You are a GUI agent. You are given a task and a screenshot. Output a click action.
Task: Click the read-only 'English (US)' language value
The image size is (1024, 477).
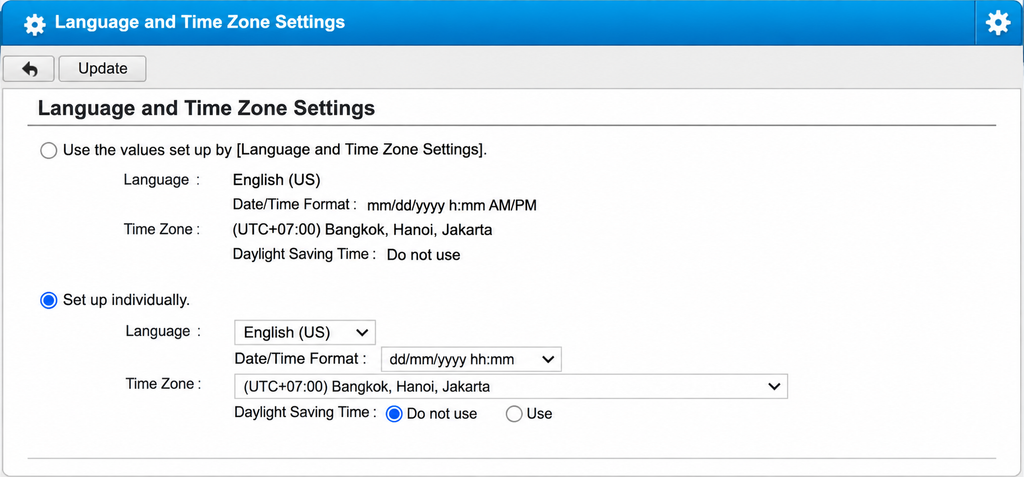coord(276,180)
